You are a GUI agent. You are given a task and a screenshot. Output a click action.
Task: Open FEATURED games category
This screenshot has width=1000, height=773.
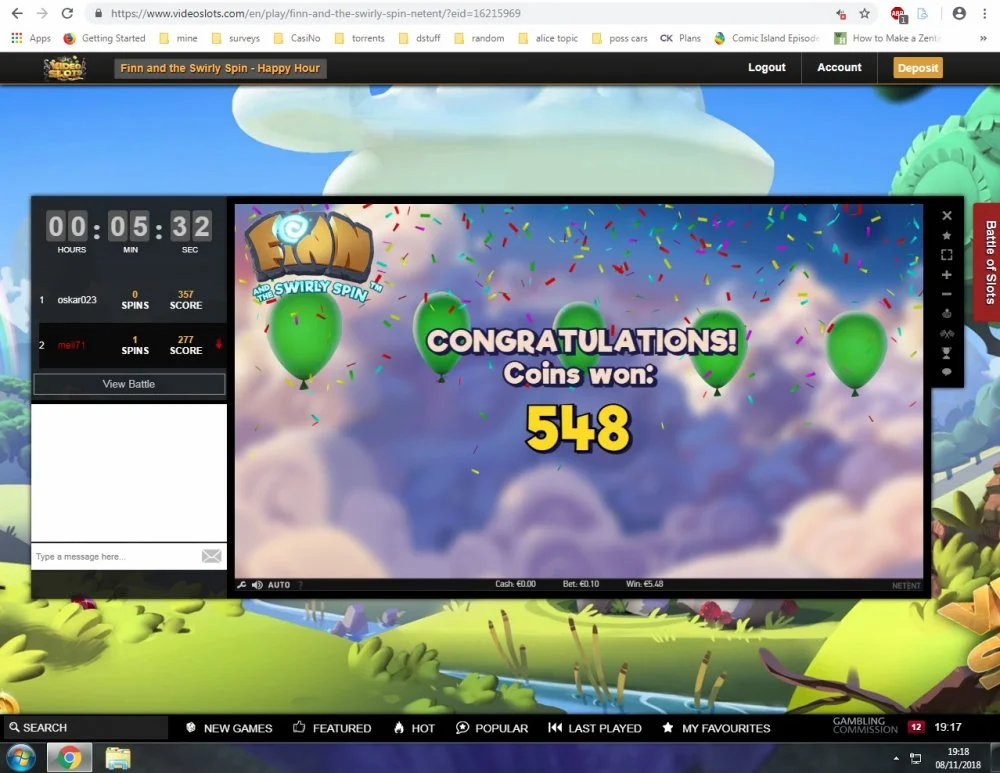tap(332, 728)
